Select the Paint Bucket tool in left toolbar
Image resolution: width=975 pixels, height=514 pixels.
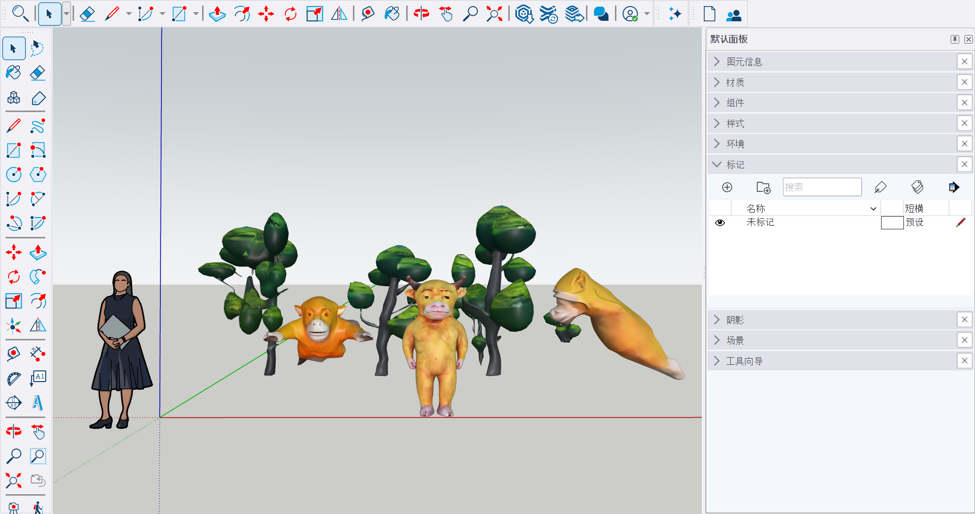(x=13, y=73)
